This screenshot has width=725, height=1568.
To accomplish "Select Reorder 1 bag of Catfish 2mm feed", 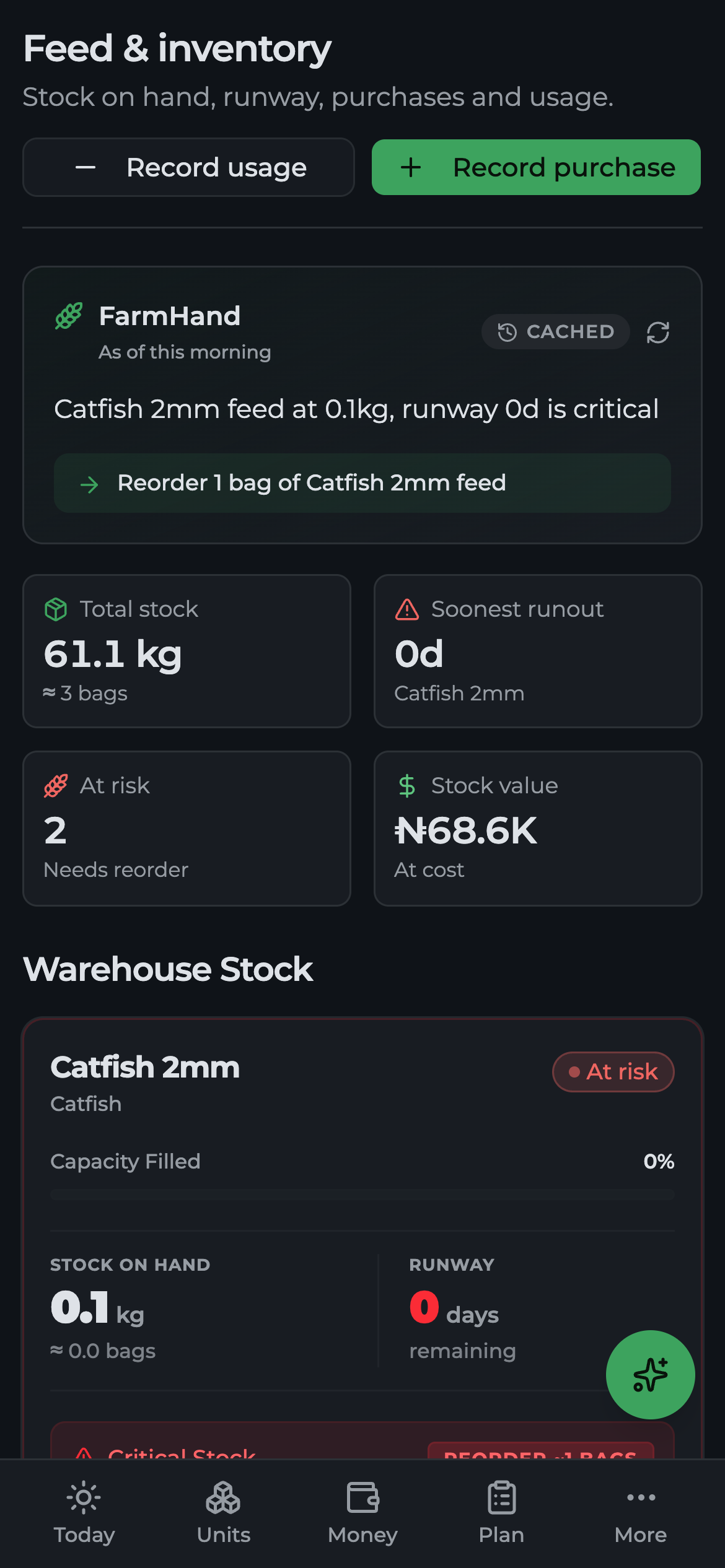I will coord(362,483).
